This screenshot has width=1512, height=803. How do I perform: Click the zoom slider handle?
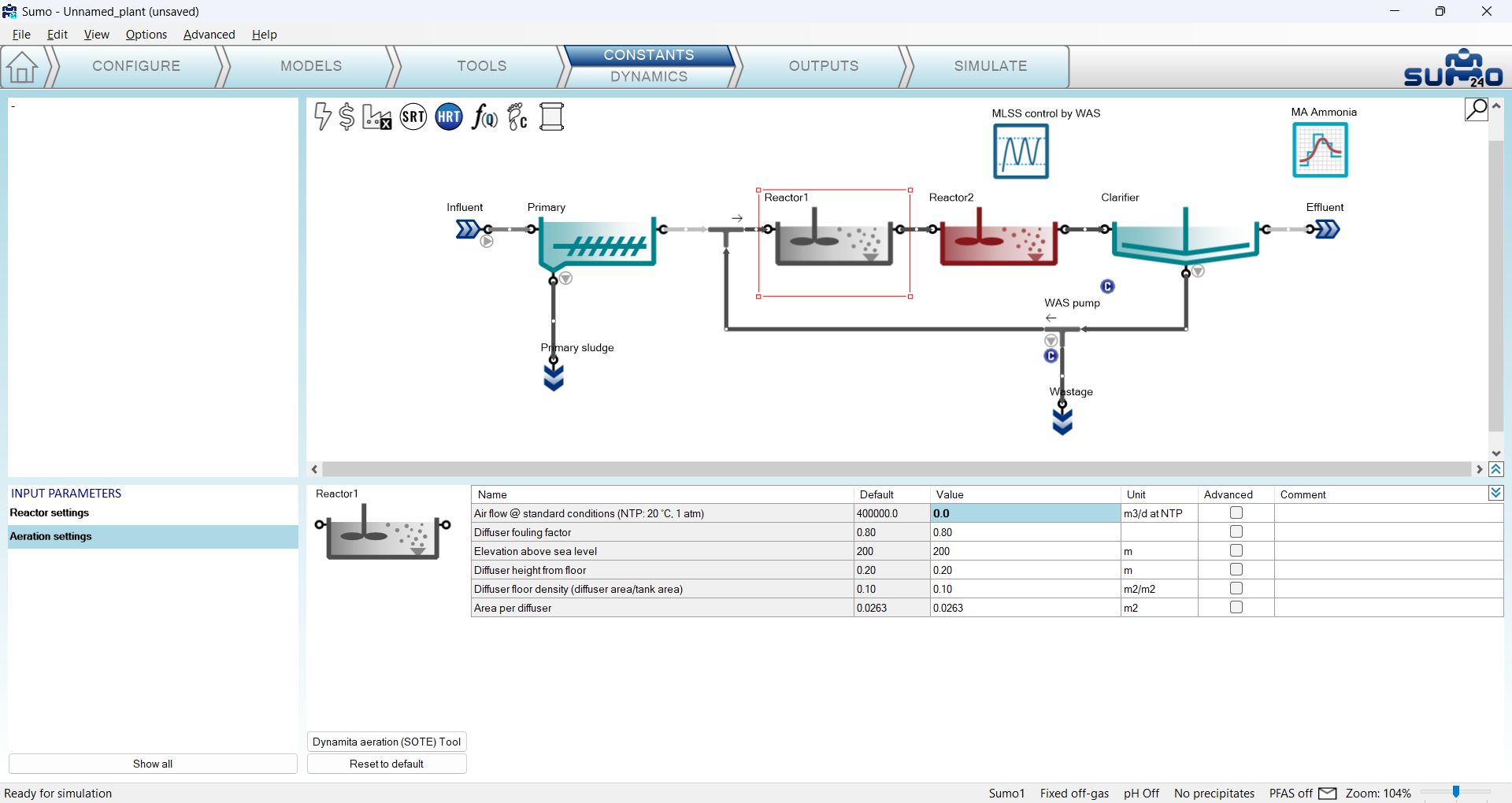[x=1456, y=793]
